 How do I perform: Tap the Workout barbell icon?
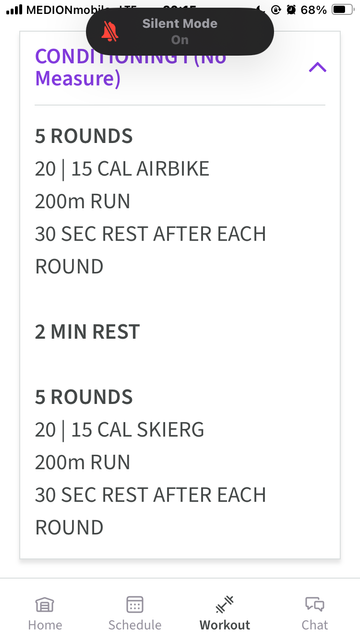(x=224, y=604)
